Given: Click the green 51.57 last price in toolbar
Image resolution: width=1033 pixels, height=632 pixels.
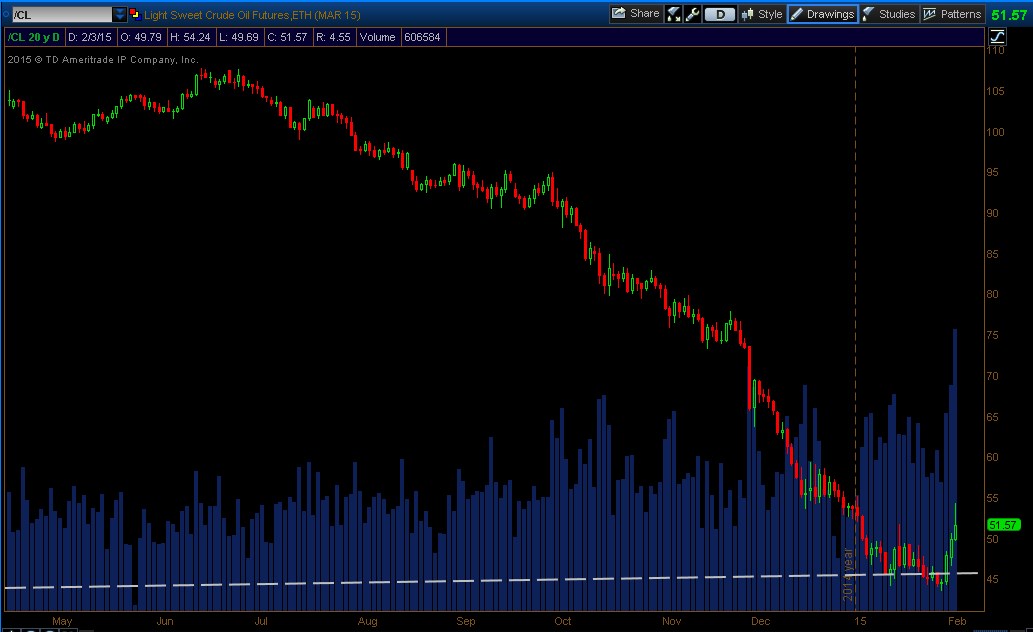Looking at the screenshot, I should 1009,14.
